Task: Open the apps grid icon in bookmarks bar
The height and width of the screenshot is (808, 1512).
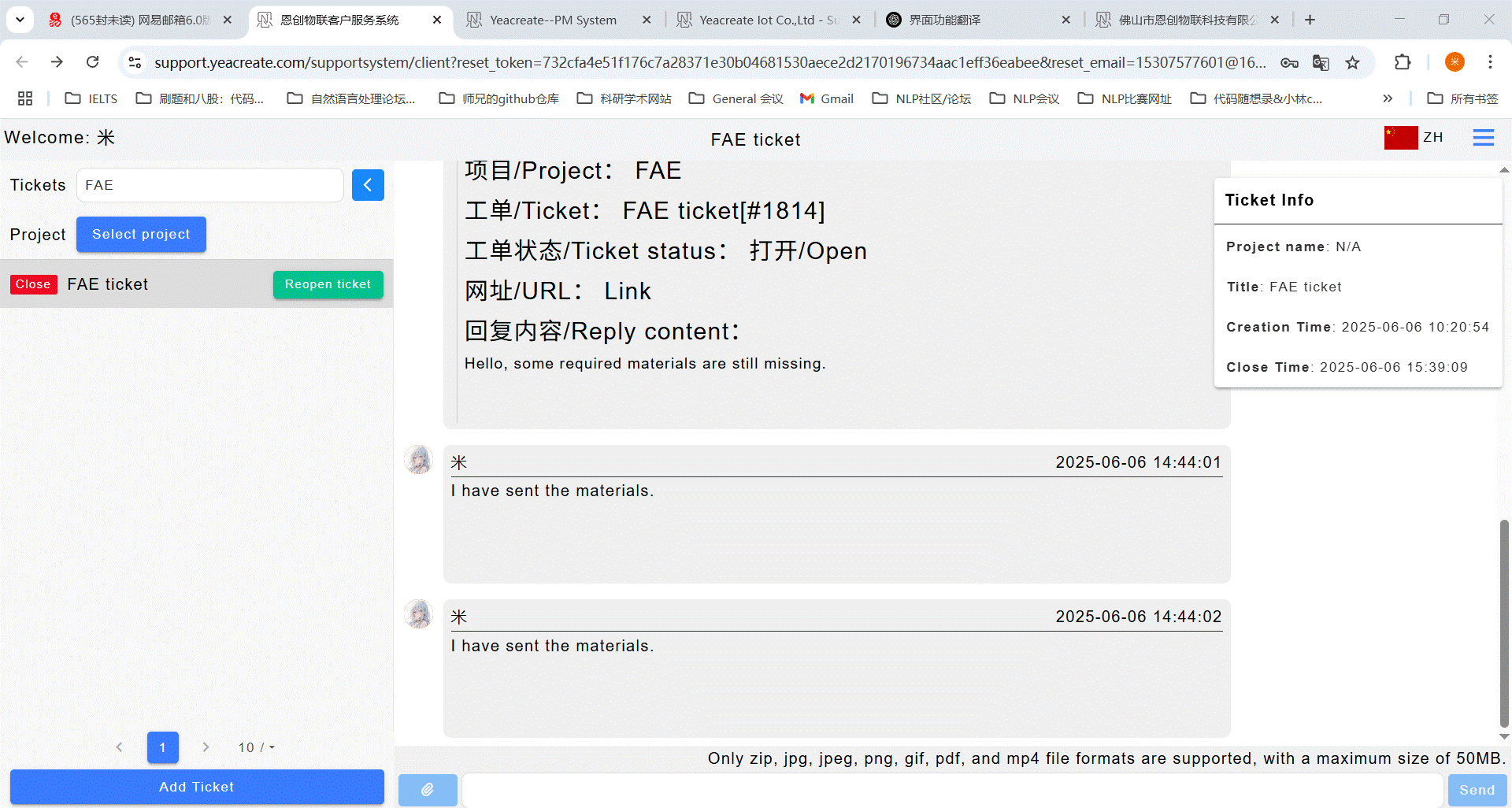Action: (25, 98)
